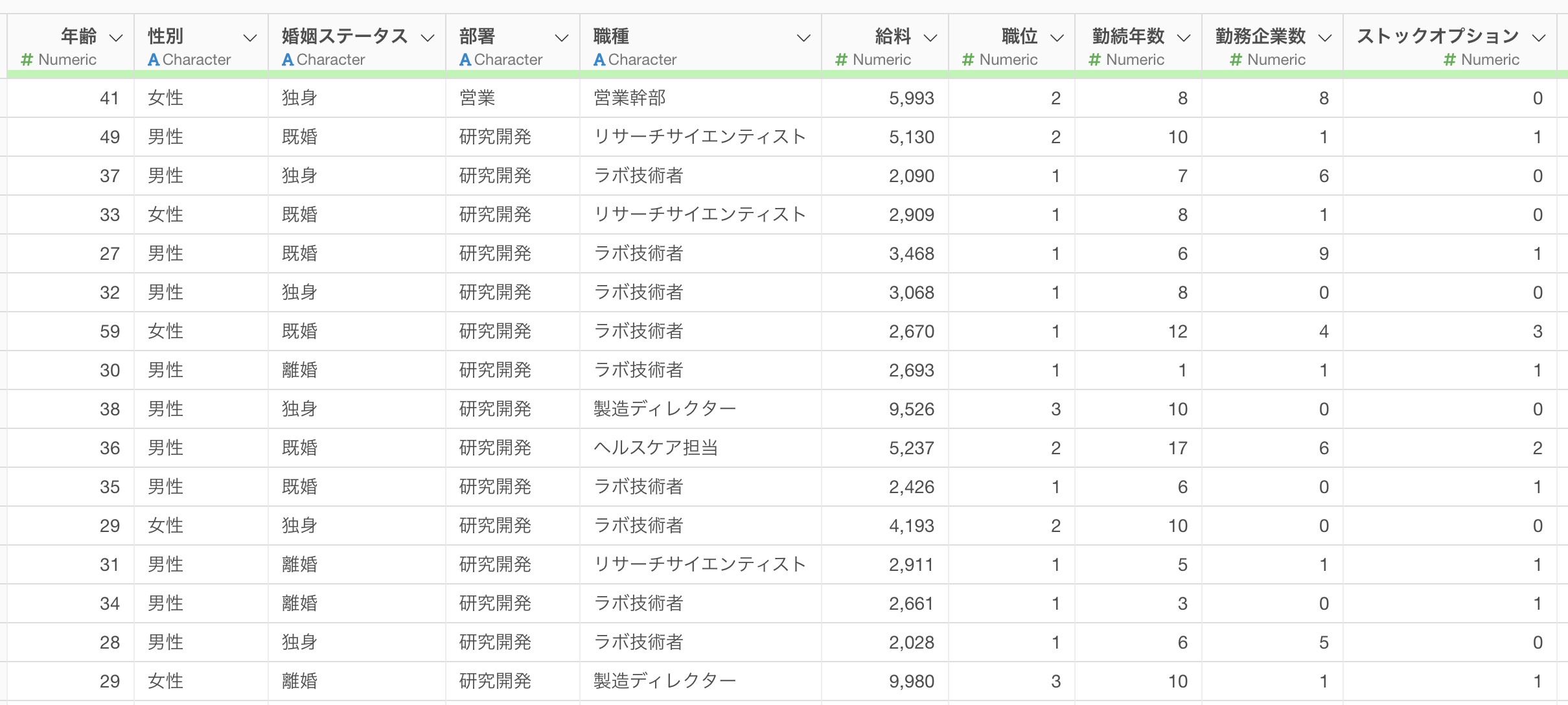The width and height of the screenshot is (1568, 705).
Task: Select the 職位 column header name
Action: pyautogui.click(x=1020, y=36)
